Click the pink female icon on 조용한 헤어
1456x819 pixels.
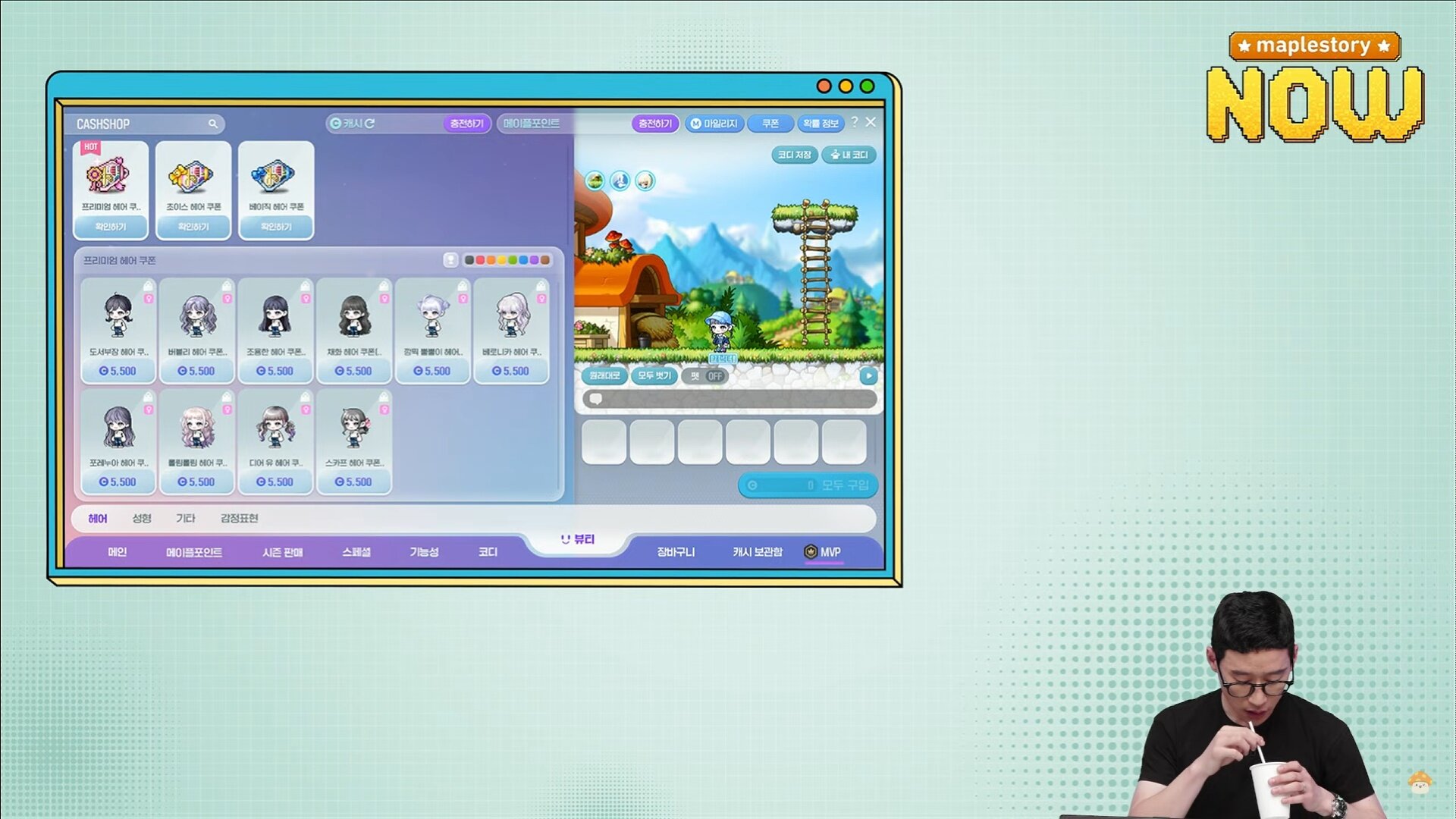click(306, 299)
